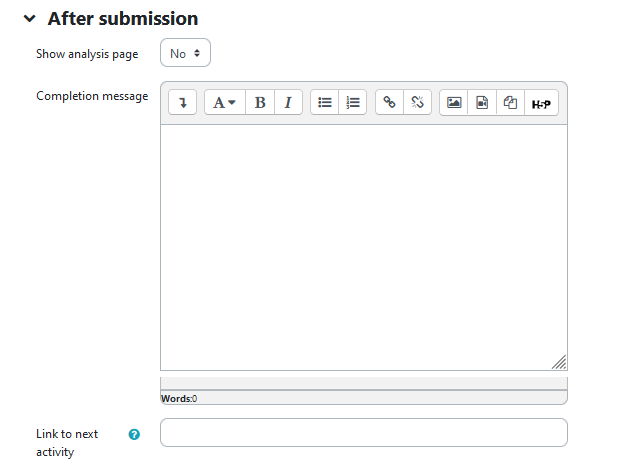
Task: Apply numbered list formatting
Action: [x=353, y=102]
